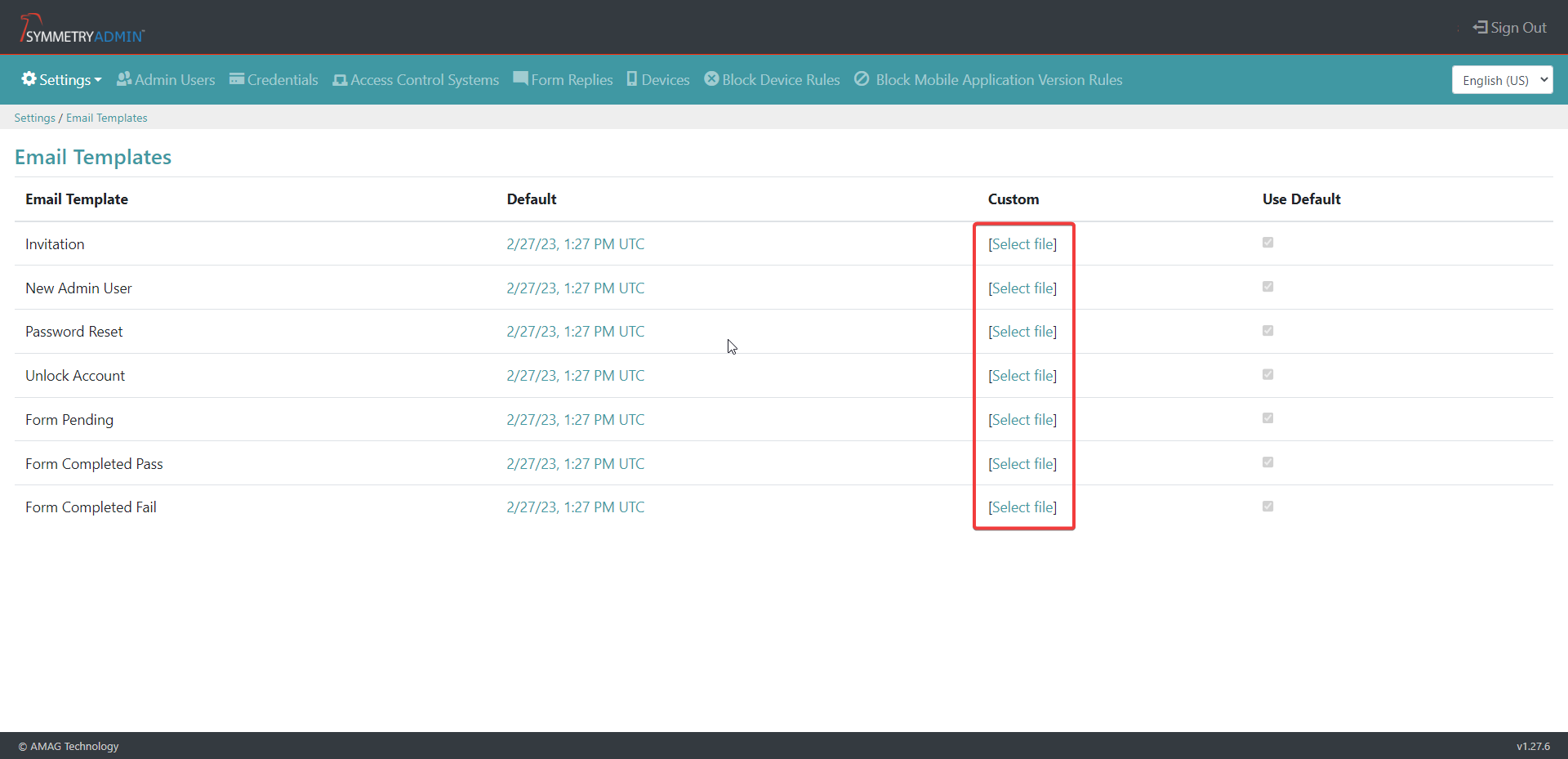Click the New Admin User row label
Image resolution: width=1568 pixels, height=759 pixels.
point(78,288)
